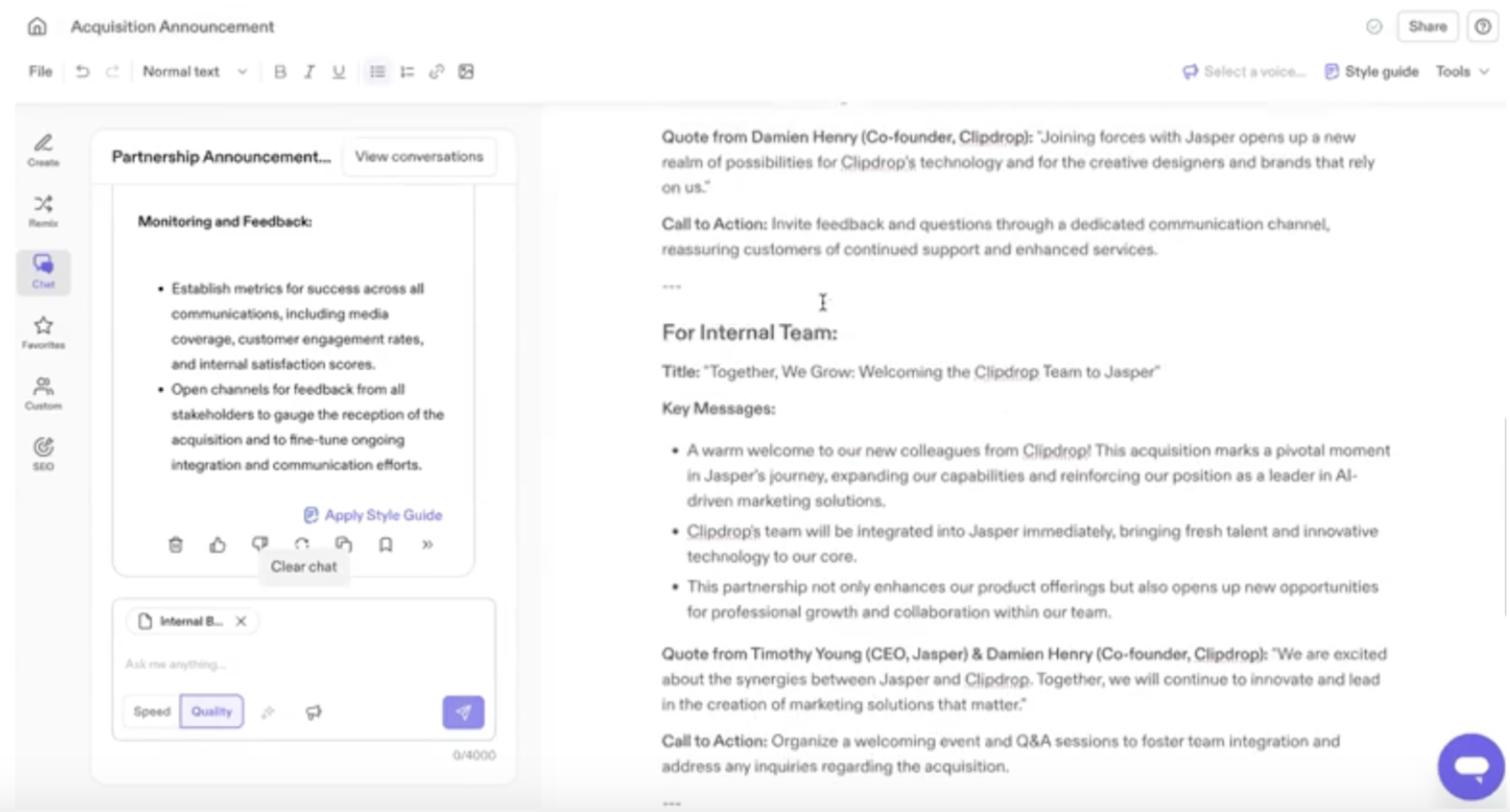Open the Tools dropdown menu
The image size is (1510, 812).
coord(1462,72)
